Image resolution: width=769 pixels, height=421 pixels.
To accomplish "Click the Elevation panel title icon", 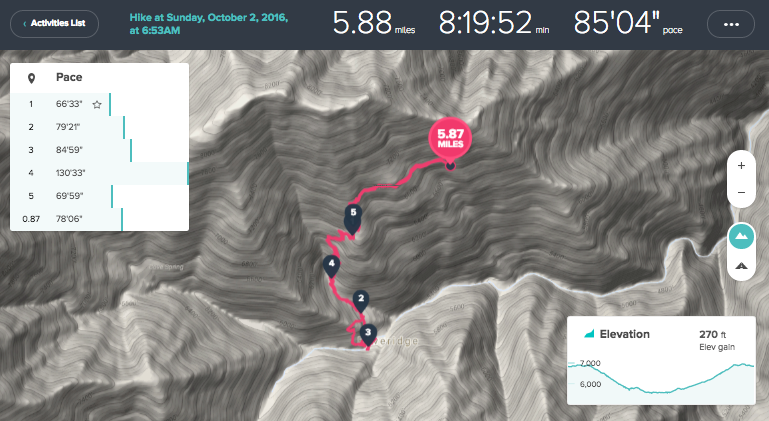I will point(589,334).
